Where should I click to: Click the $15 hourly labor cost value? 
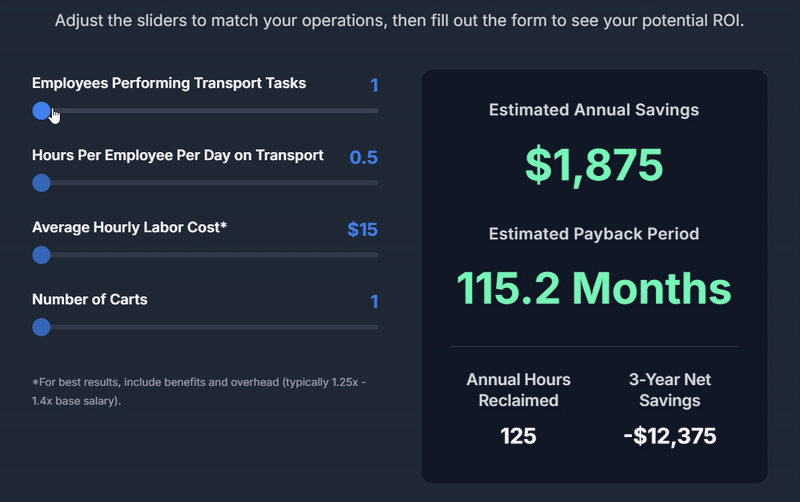coord(362,230)
